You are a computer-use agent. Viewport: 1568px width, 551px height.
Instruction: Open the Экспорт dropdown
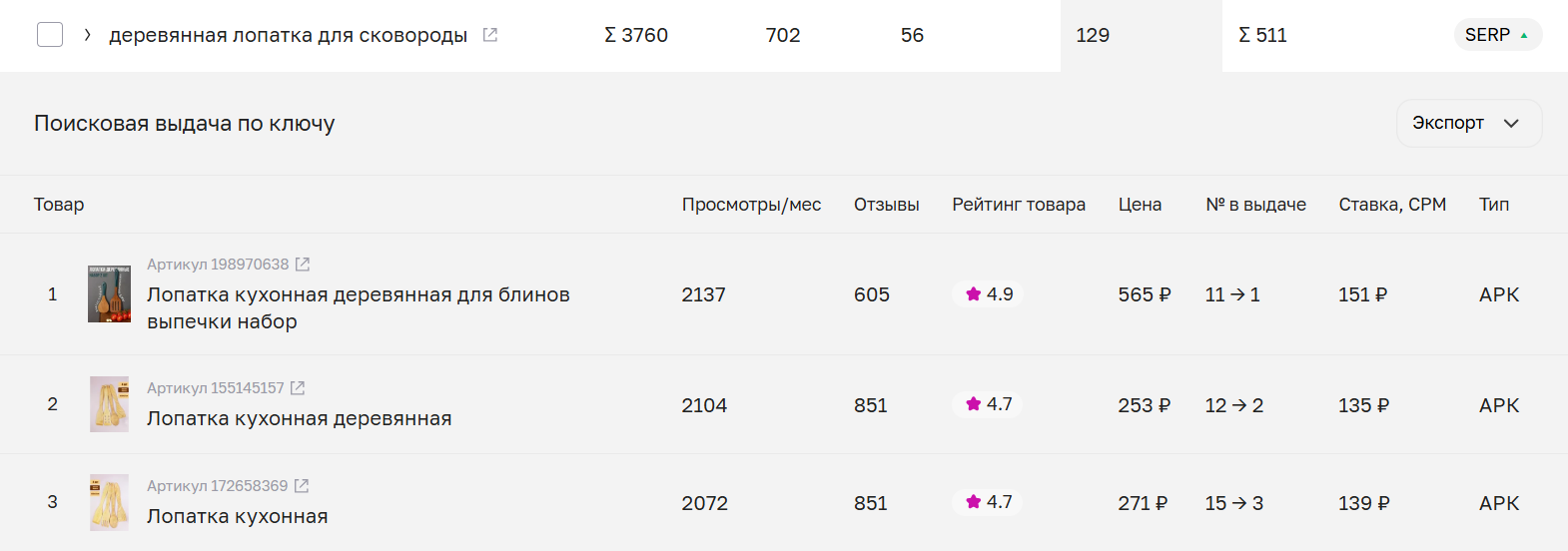pyautogui.click(x=1469, y=123)
